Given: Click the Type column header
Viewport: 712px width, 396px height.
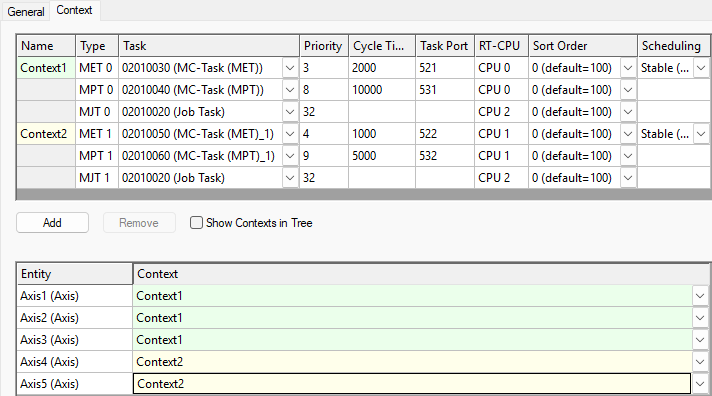Looking at the screenshot, I should pyautogui.click(x=97, y=46).
